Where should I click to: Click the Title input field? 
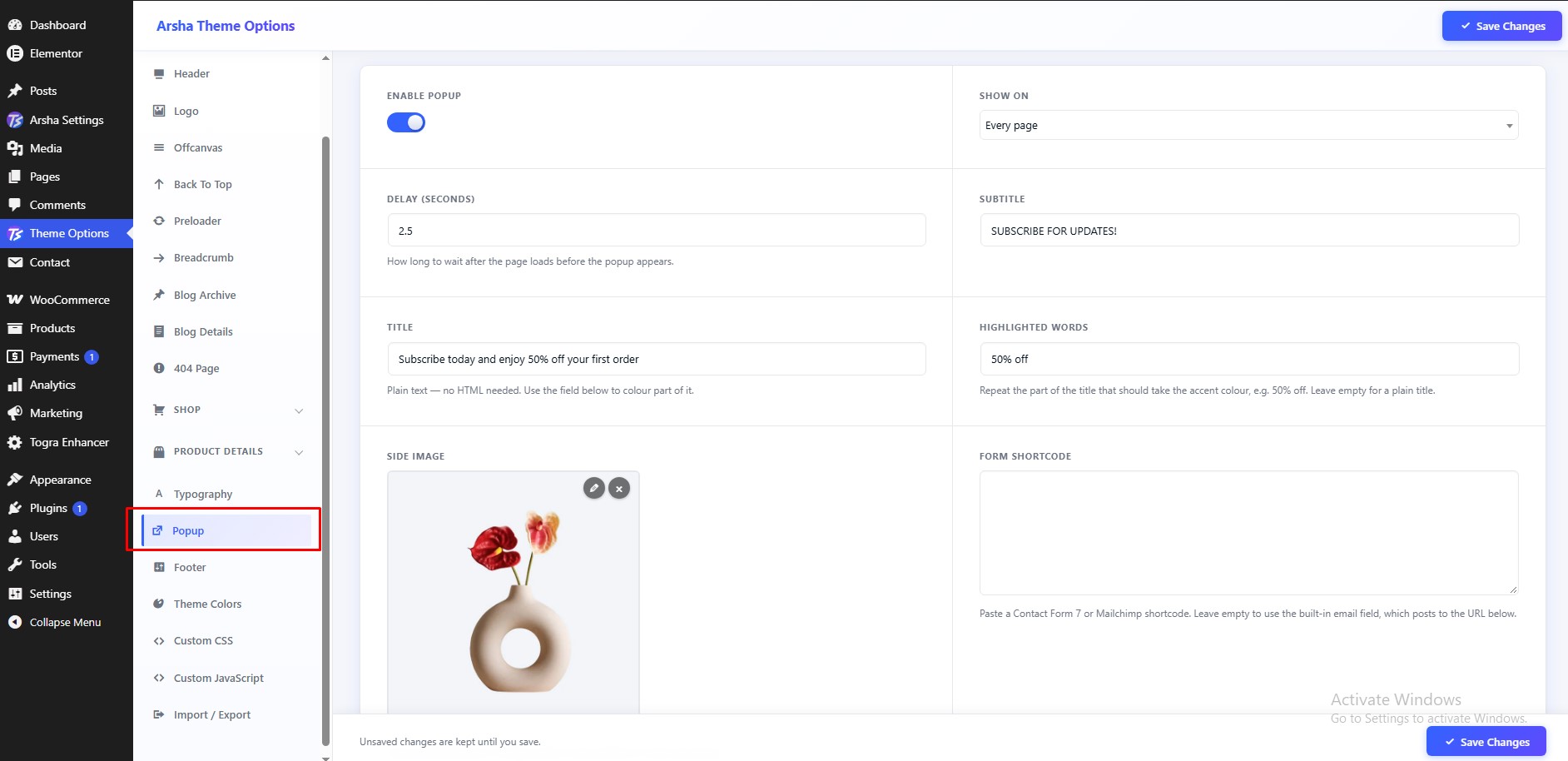pos(657,359)
